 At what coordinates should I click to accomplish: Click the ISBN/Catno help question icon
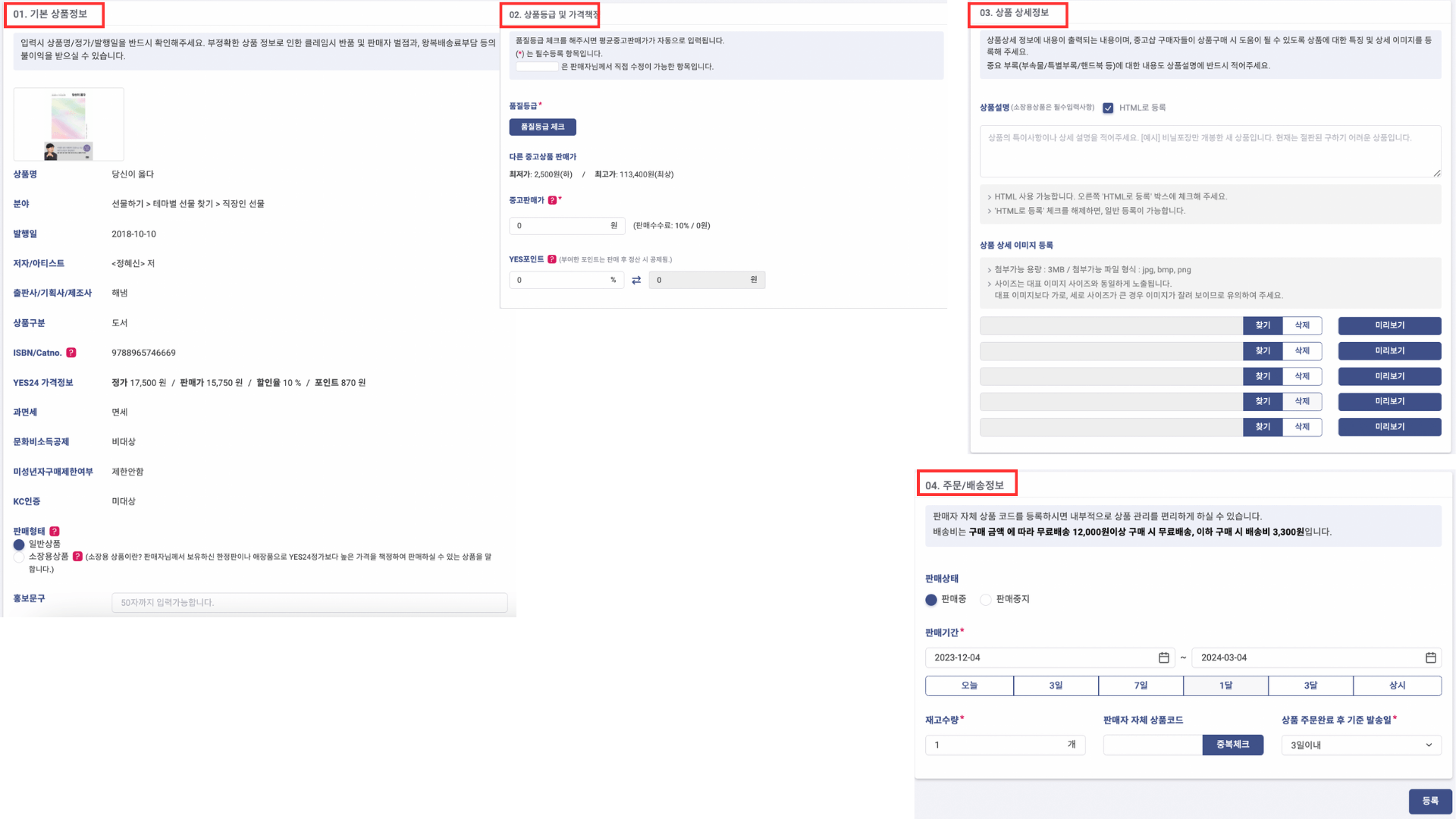point(71,353)
